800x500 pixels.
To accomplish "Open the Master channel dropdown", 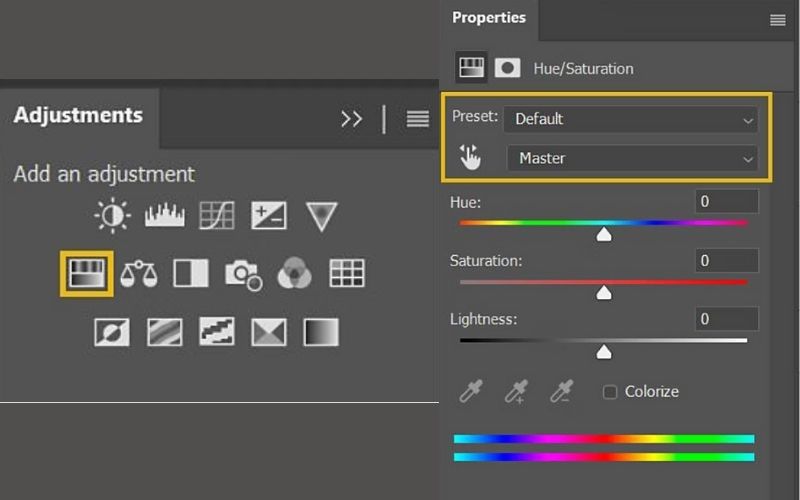I will coord(632,158).
